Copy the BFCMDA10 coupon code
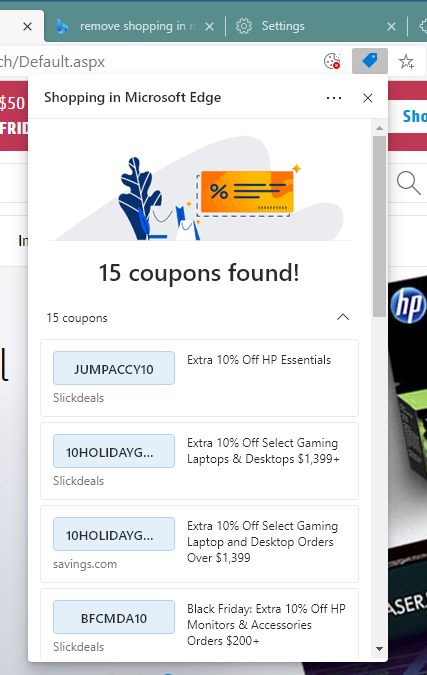Viewport: 427px width, 675px height. 114,617
